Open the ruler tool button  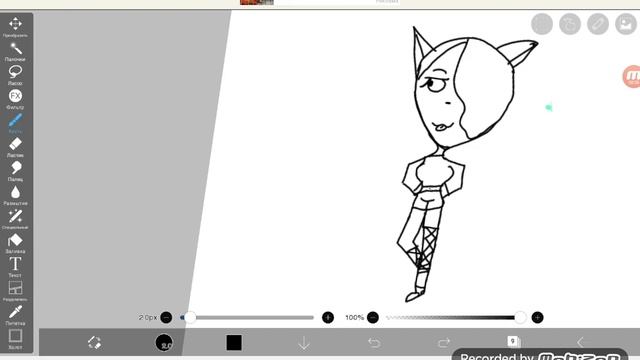(598, 24)
